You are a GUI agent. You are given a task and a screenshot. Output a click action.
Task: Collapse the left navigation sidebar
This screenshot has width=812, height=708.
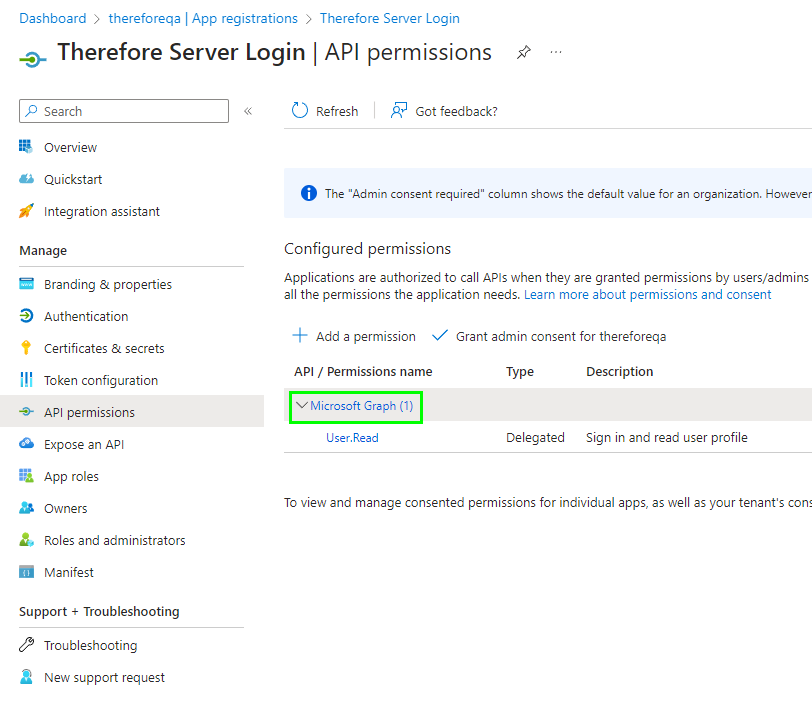coord(248,112)
